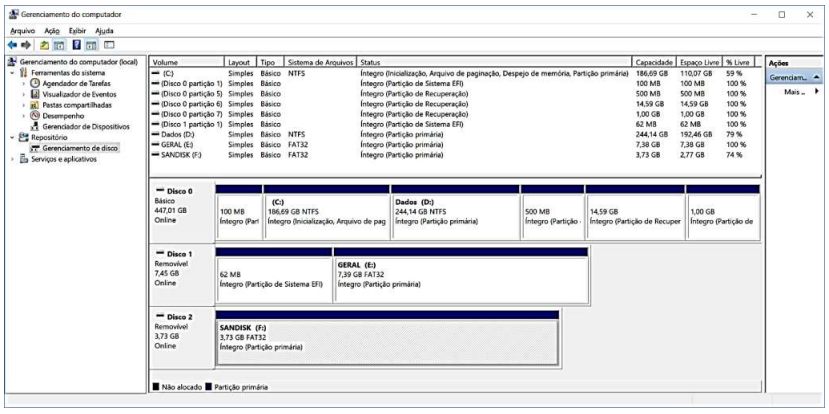Select the Visualizador de Eventos icon
The height and width of the screenshot is (414, 829).
pos(34,94)
